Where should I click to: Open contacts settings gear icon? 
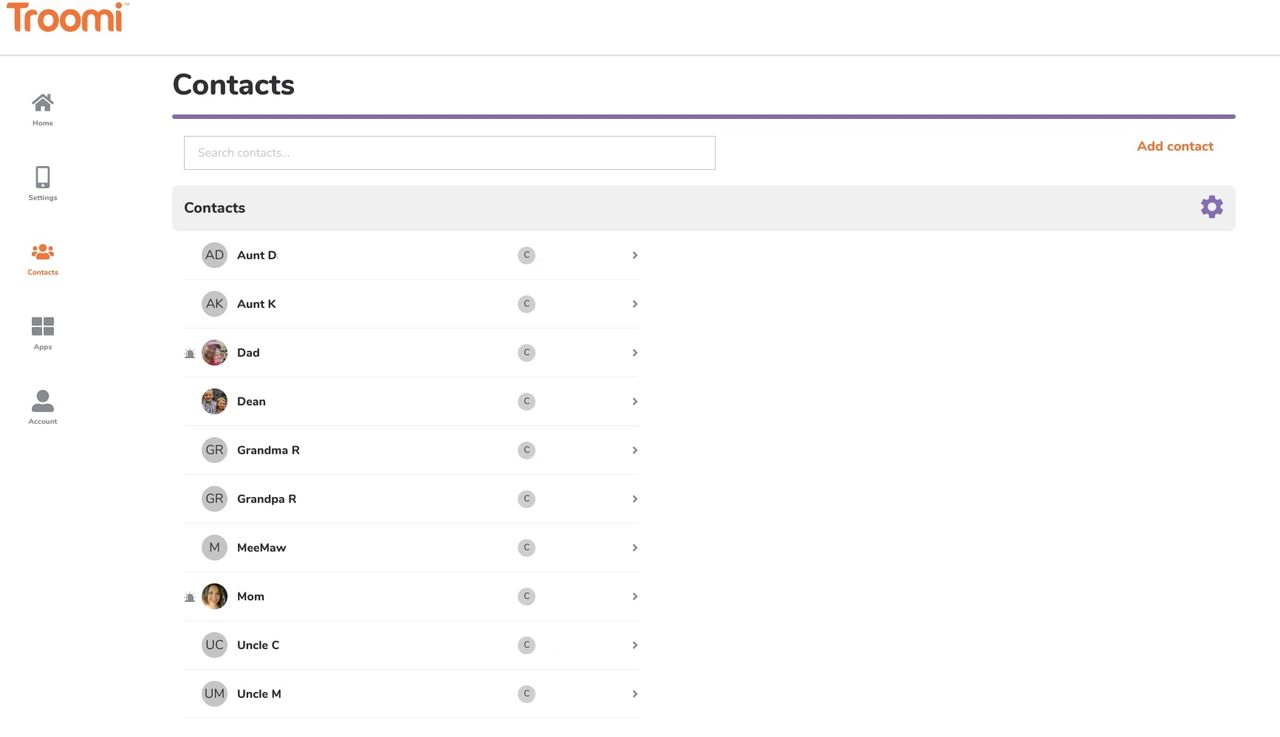coord(1211,207)
